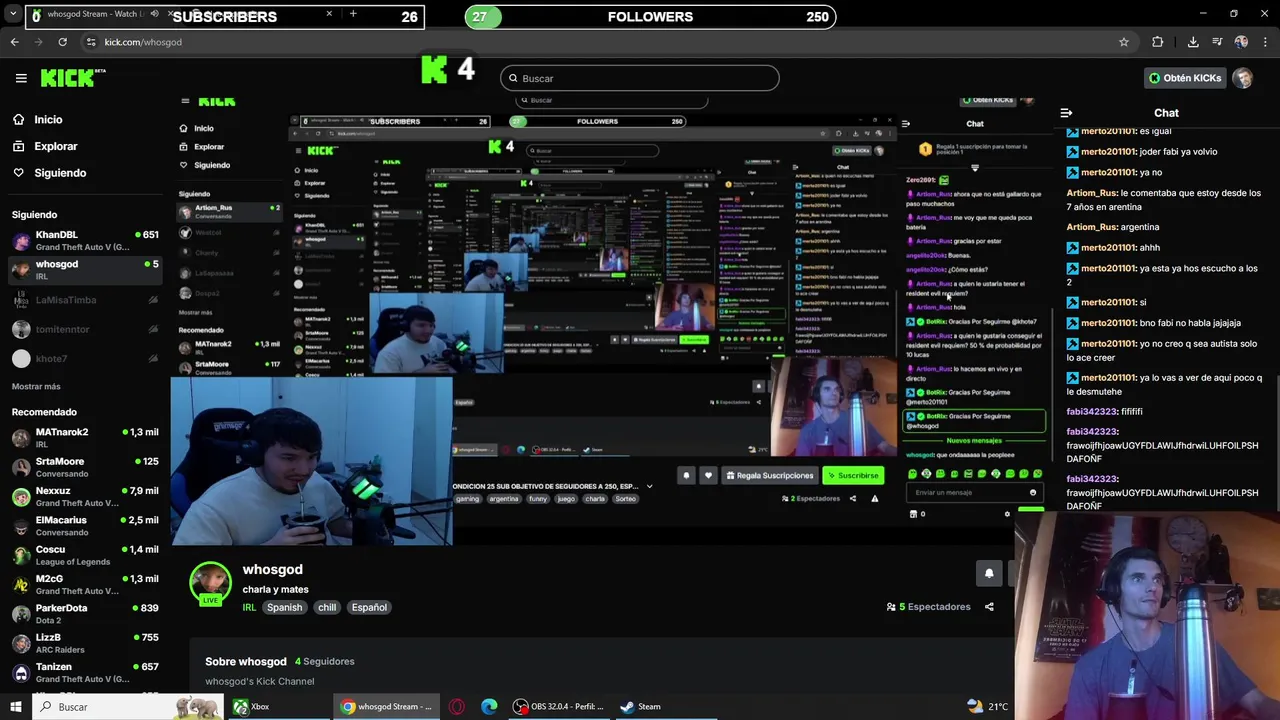Open recommended channel Tanizen
The image size is (1280, 720).
[x=85, y=672]
